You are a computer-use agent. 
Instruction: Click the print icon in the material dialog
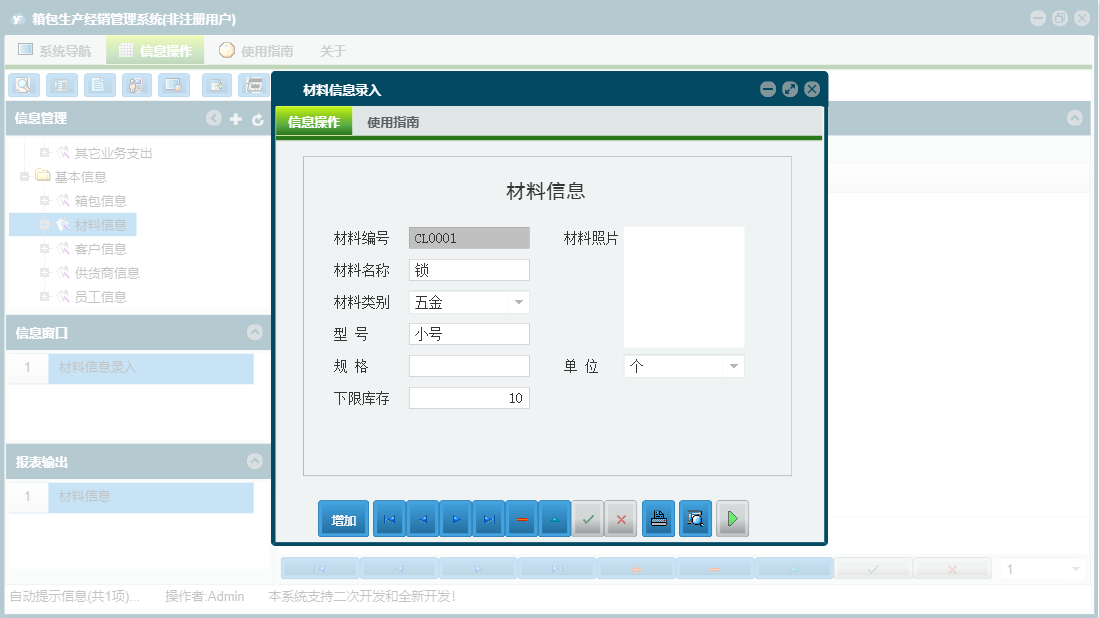pos(658,518)
